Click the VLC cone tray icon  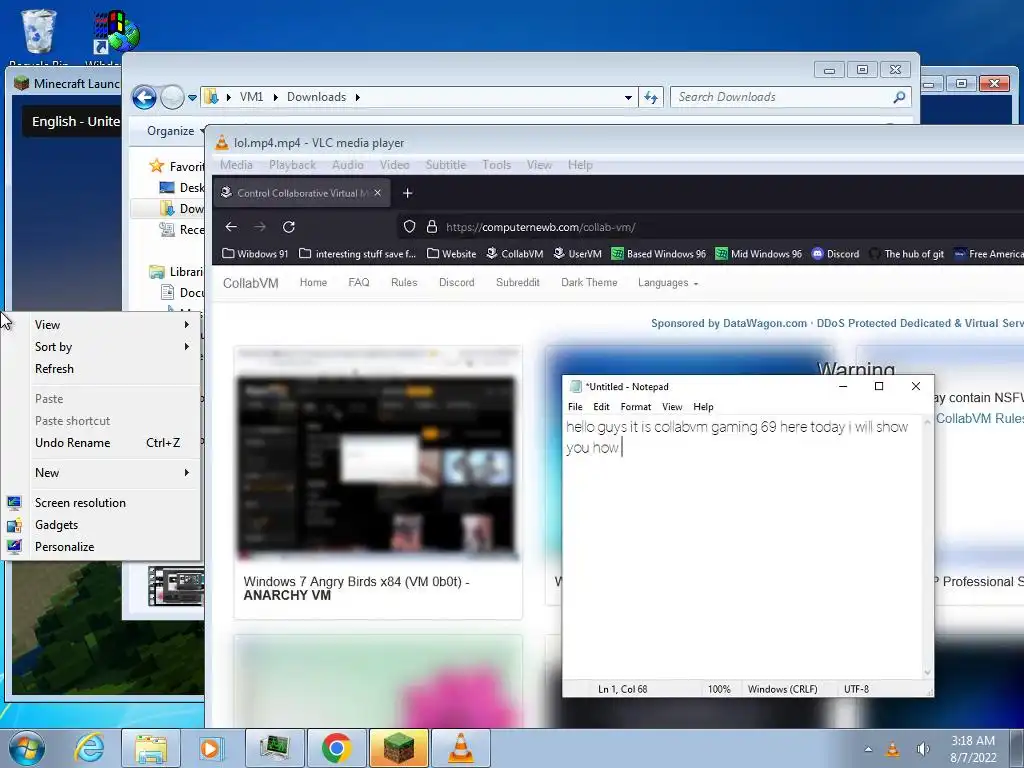coord(893,749)
